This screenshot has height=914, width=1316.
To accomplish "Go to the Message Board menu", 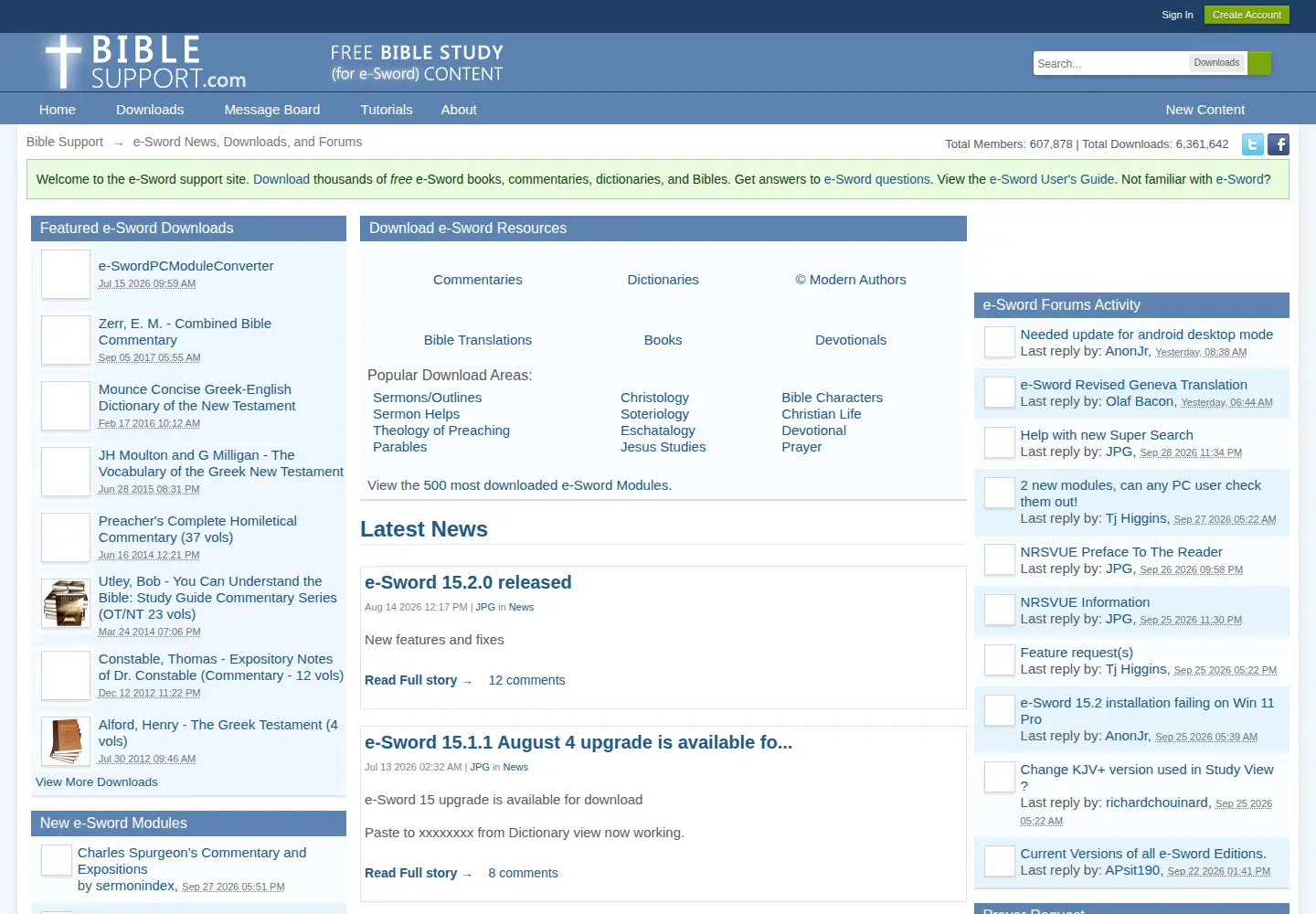I will coord(272,110).
